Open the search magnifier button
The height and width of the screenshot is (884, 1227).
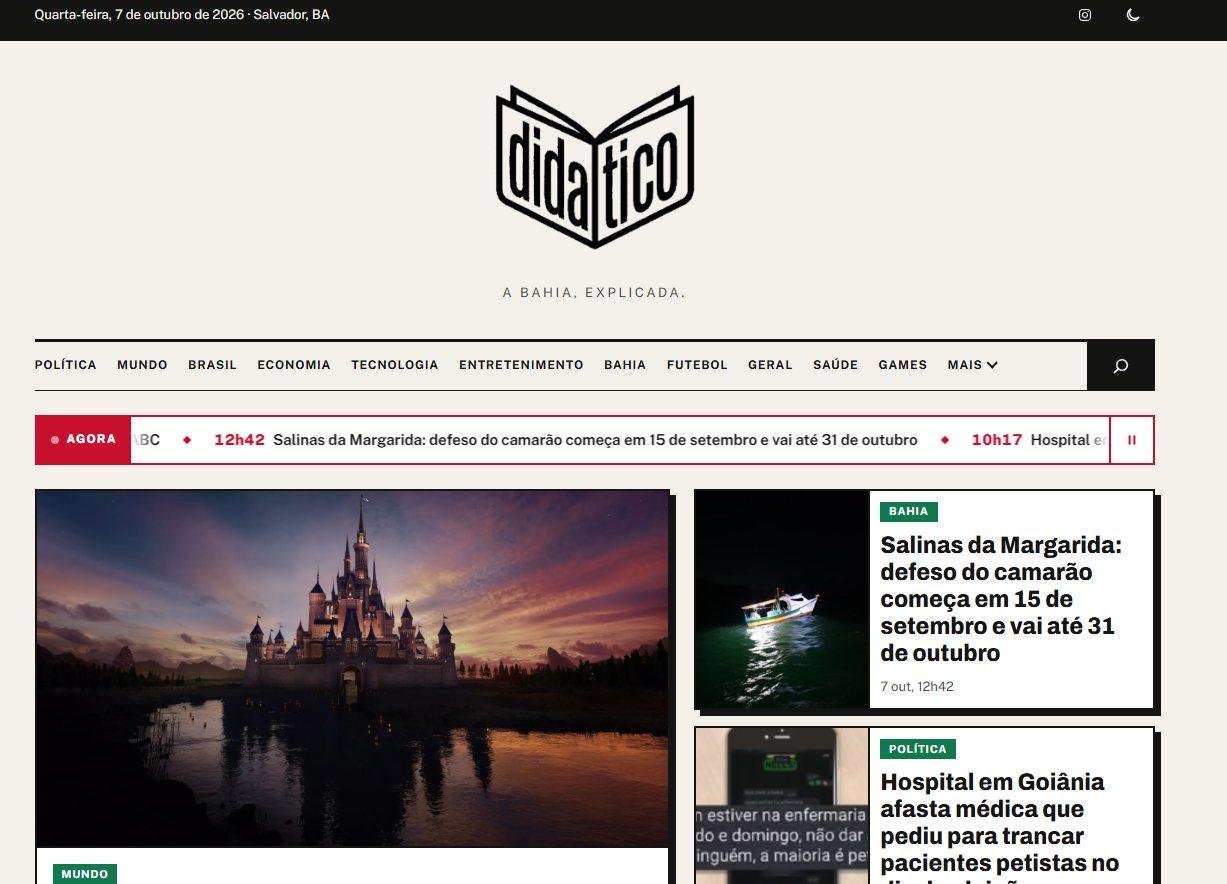[1120, 365]
